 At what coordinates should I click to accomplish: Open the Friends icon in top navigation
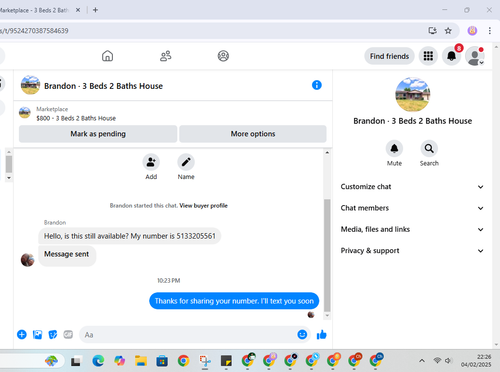tap(166, 56)
